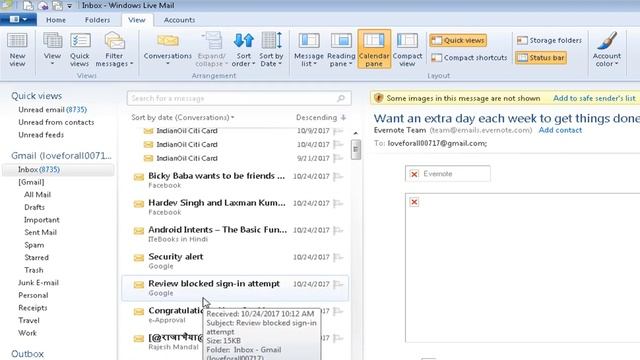This screenshot has height=360, width=640.
Task: Click the Add contact link
Action: pos(560,130)
